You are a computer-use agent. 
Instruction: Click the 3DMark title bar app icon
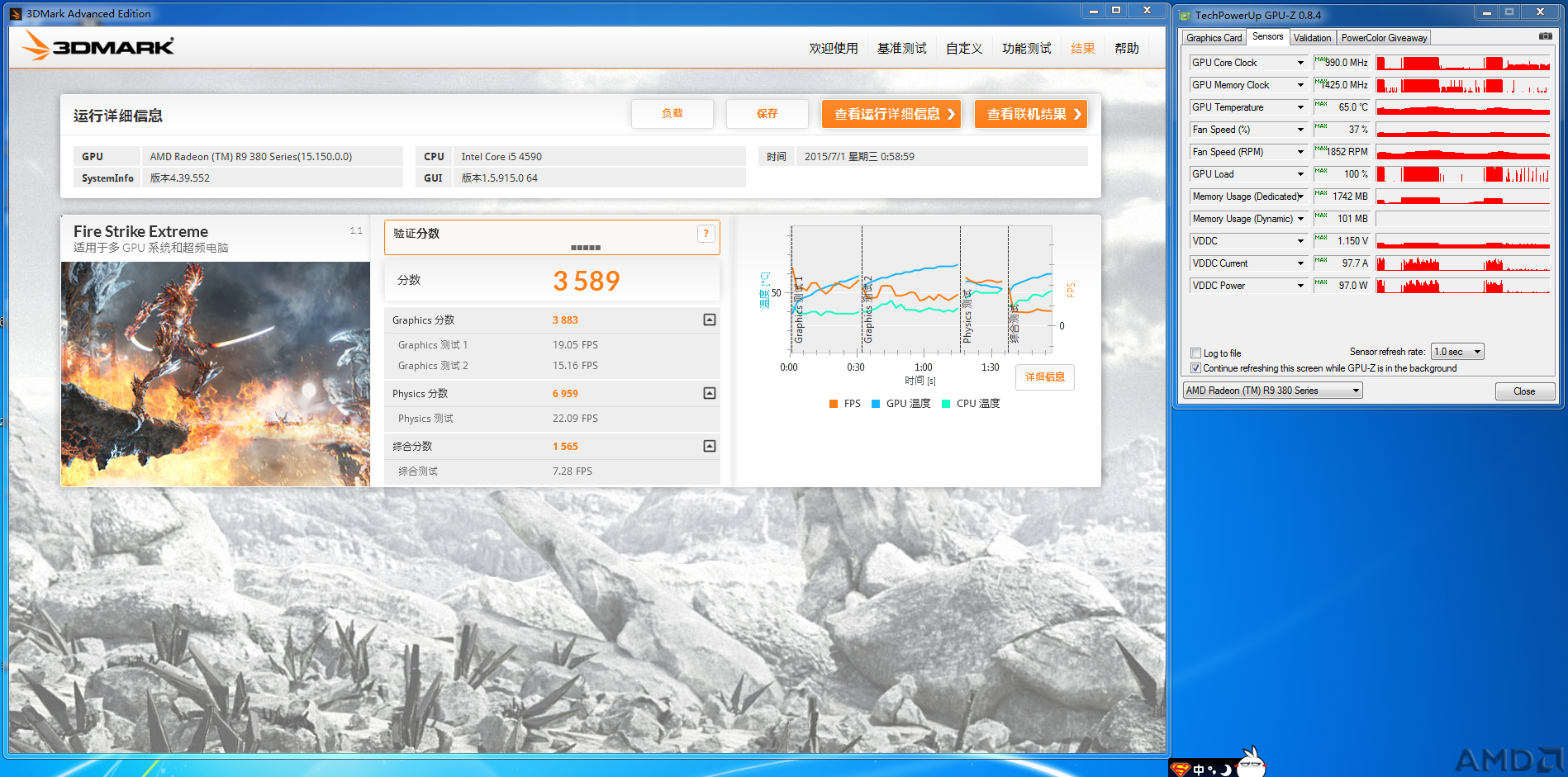click(x=16, y=13)
